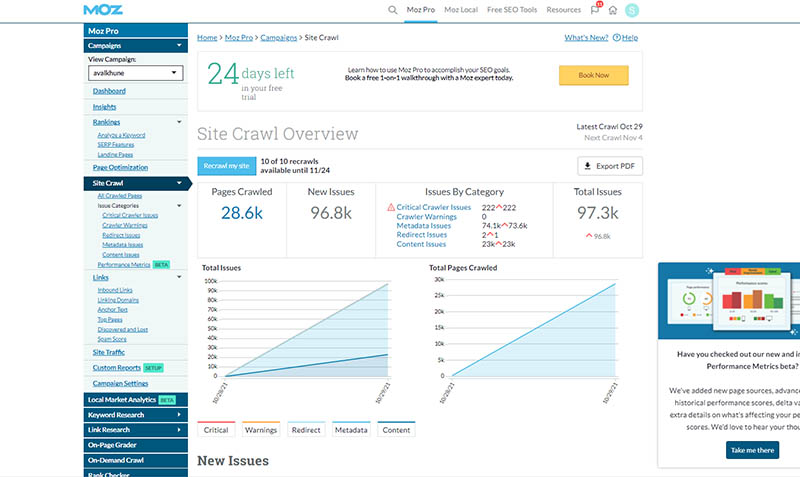Collapse the Campaigns section arrow
Screen dimensions: 800x477
[179, 45]
